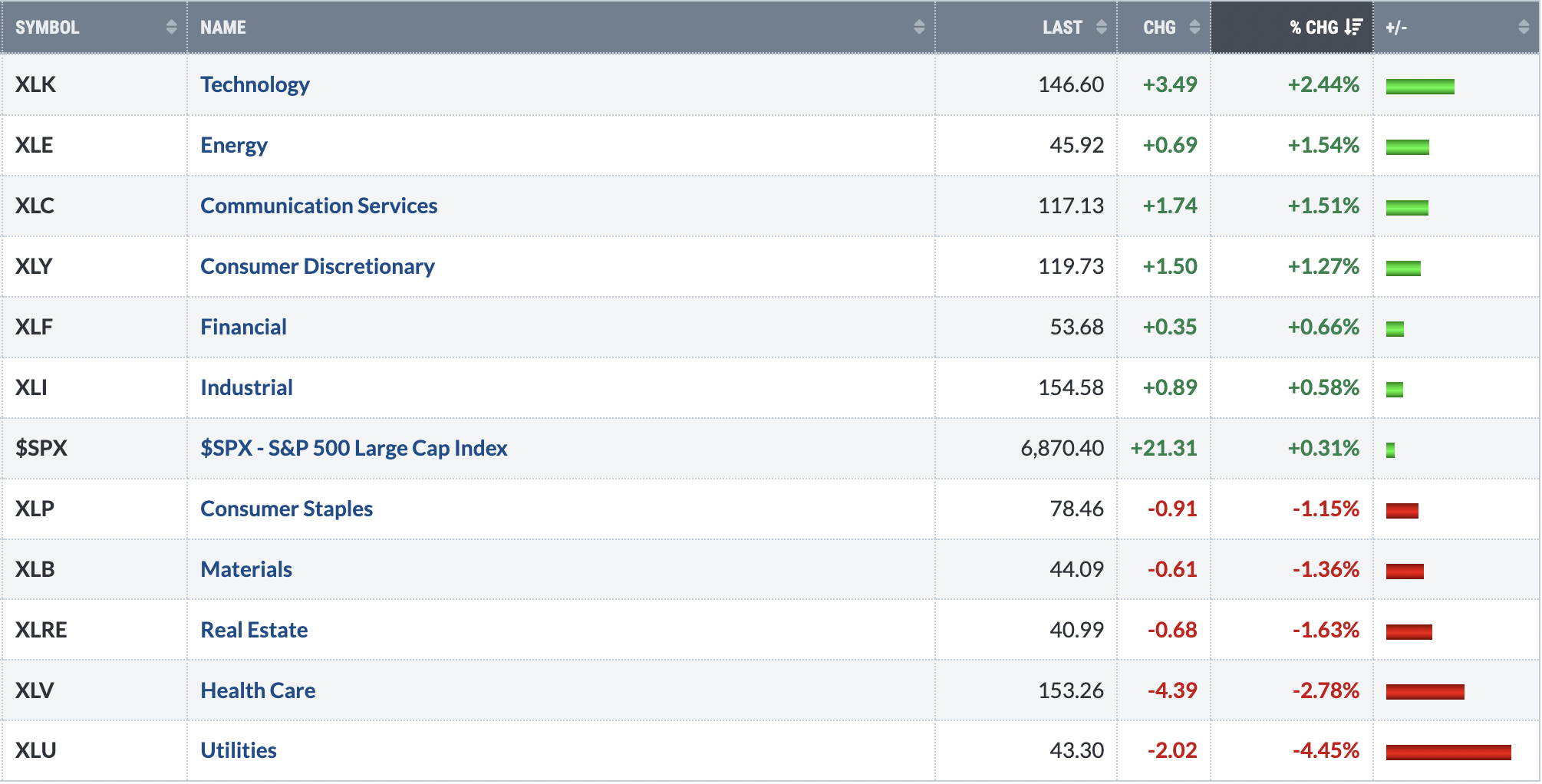
Task: Click the Materials sector link
Action: pyautogui.click(x=246, y=569)
